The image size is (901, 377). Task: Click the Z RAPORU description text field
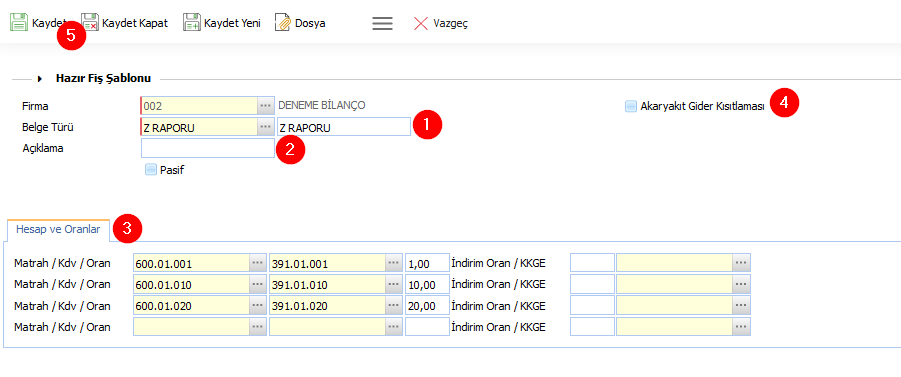point(343,128)
